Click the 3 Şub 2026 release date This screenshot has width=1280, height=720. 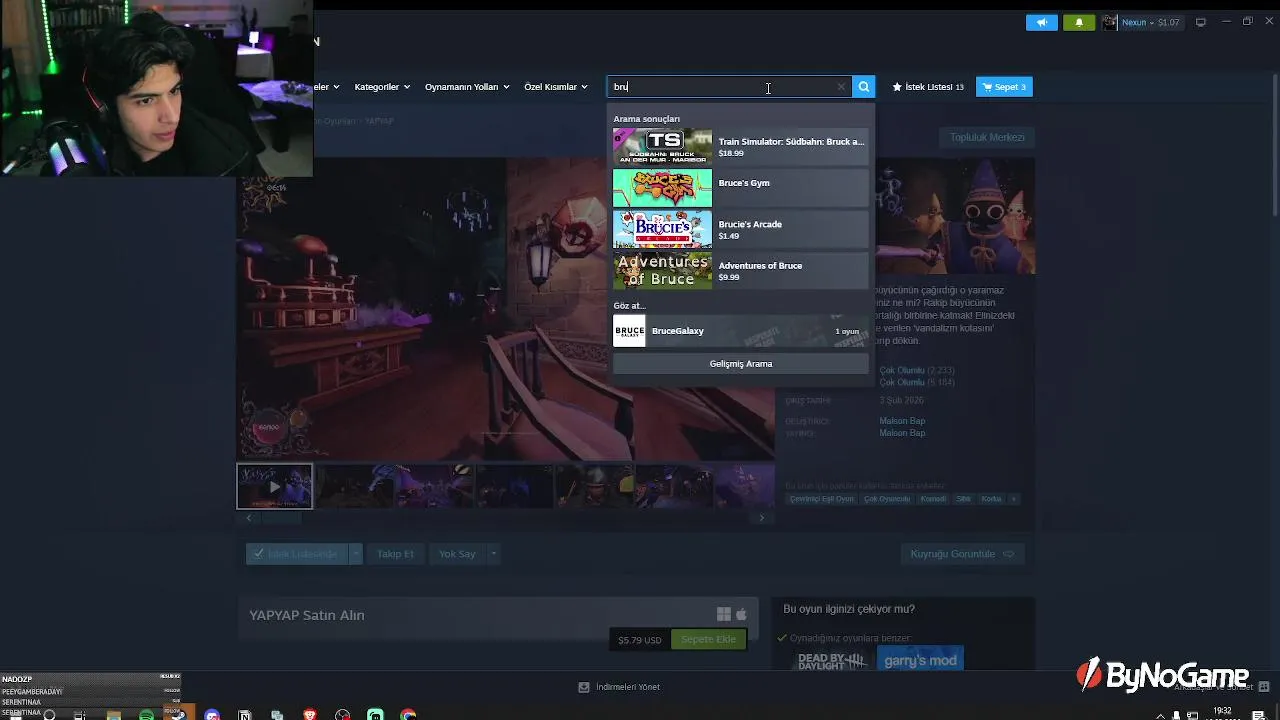902,400
